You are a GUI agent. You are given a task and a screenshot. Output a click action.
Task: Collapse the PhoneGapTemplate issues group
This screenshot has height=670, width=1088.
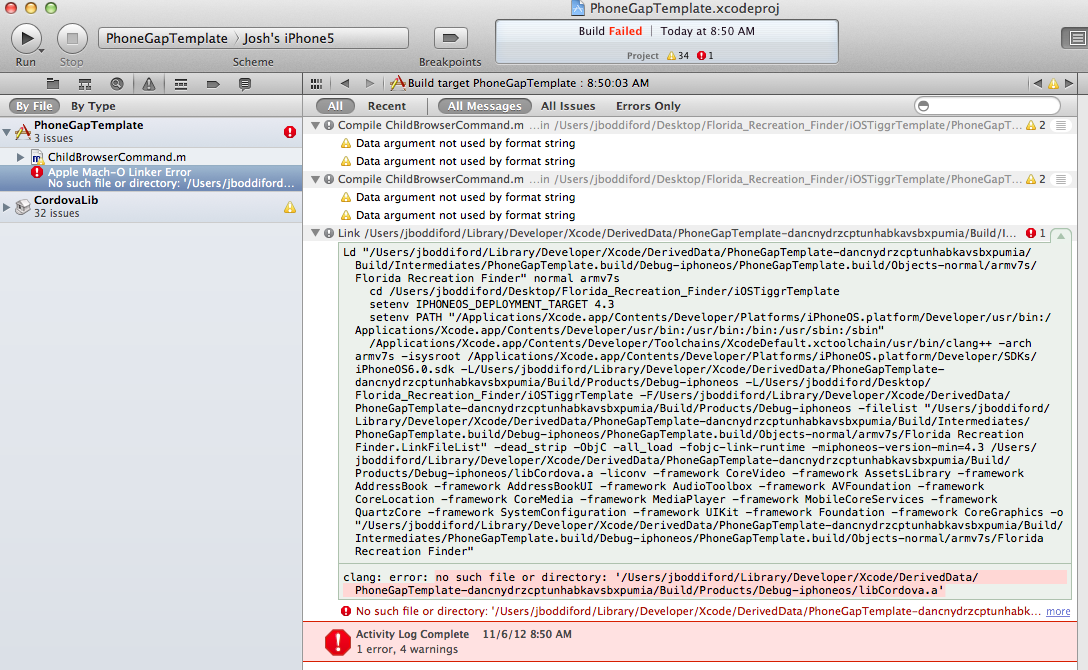click(x=8, y=131)
